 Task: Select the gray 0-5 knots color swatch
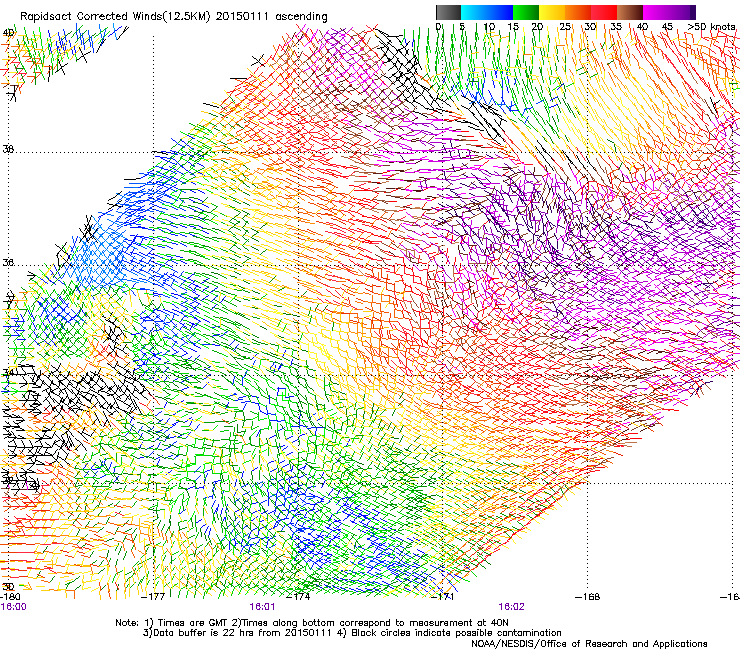[x=448, y=12]
